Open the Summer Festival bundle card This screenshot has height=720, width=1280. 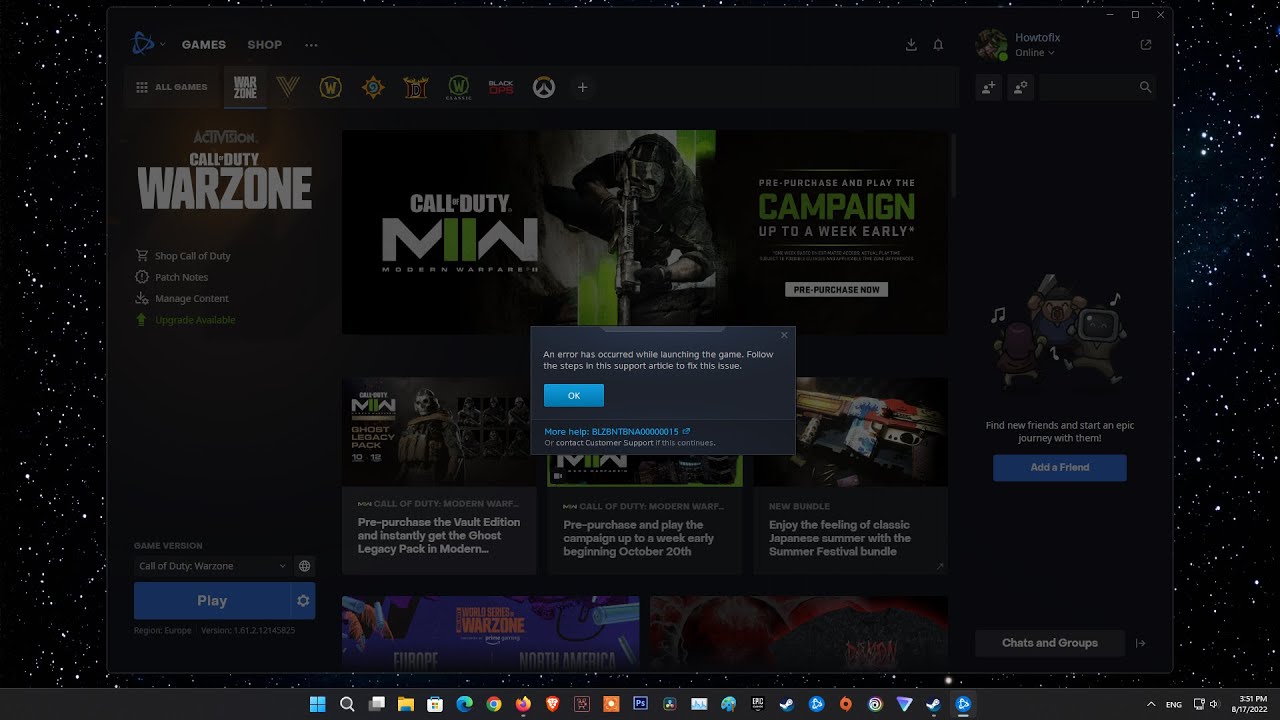[x=850, y=475]
